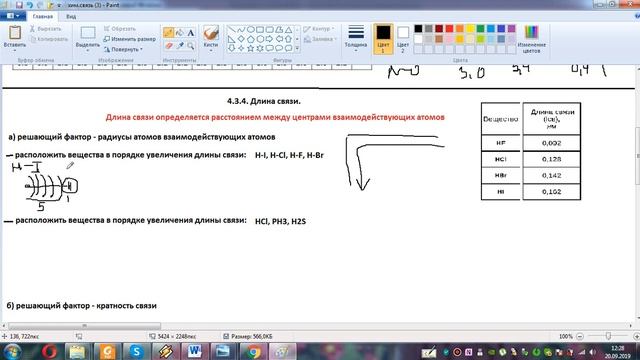Click Изменить размер (Resize) button
The image size is (640, 360).
click(x=130, y=39)
